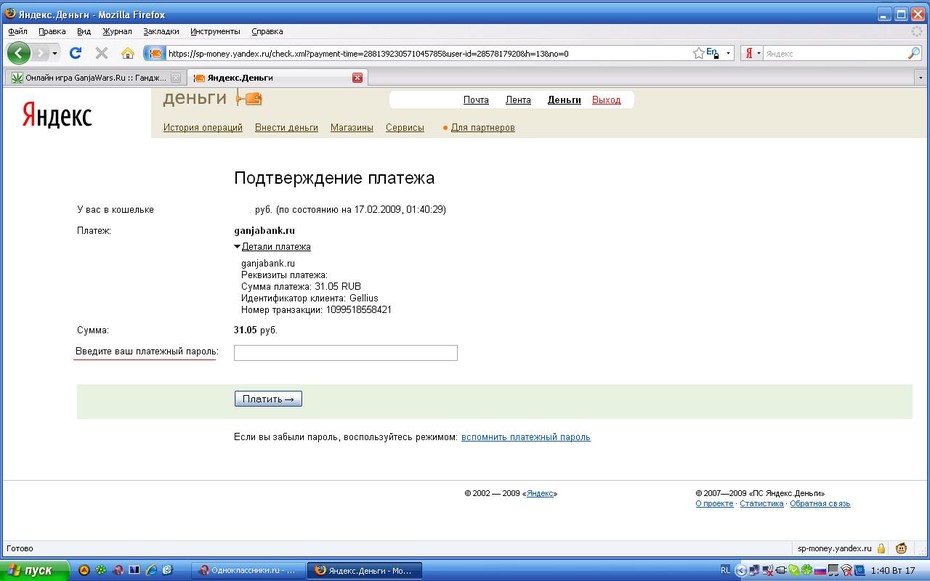Switch to Одноклассники.ru taskbar window

[248, 570]
